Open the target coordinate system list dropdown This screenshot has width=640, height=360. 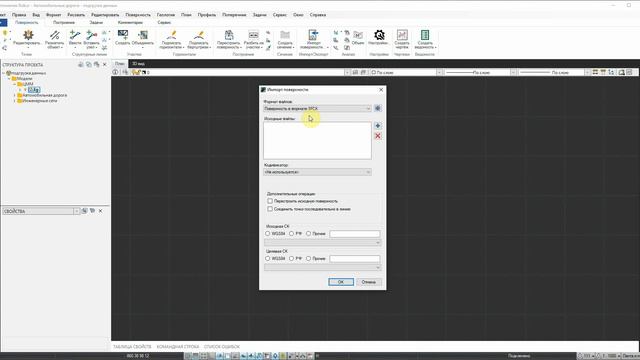click(322, 267)
